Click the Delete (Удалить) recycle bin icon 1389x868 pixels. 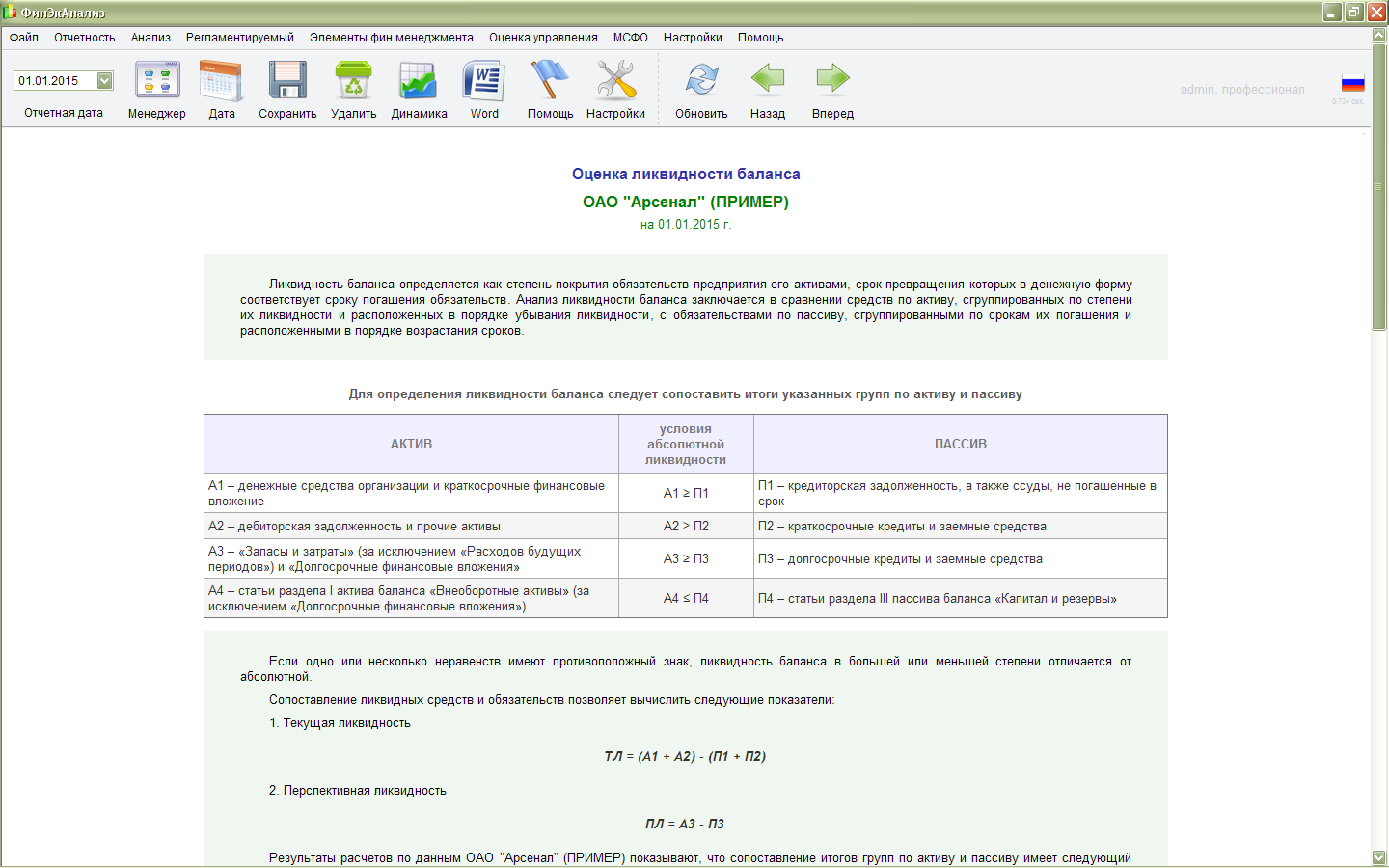point(353,81)
